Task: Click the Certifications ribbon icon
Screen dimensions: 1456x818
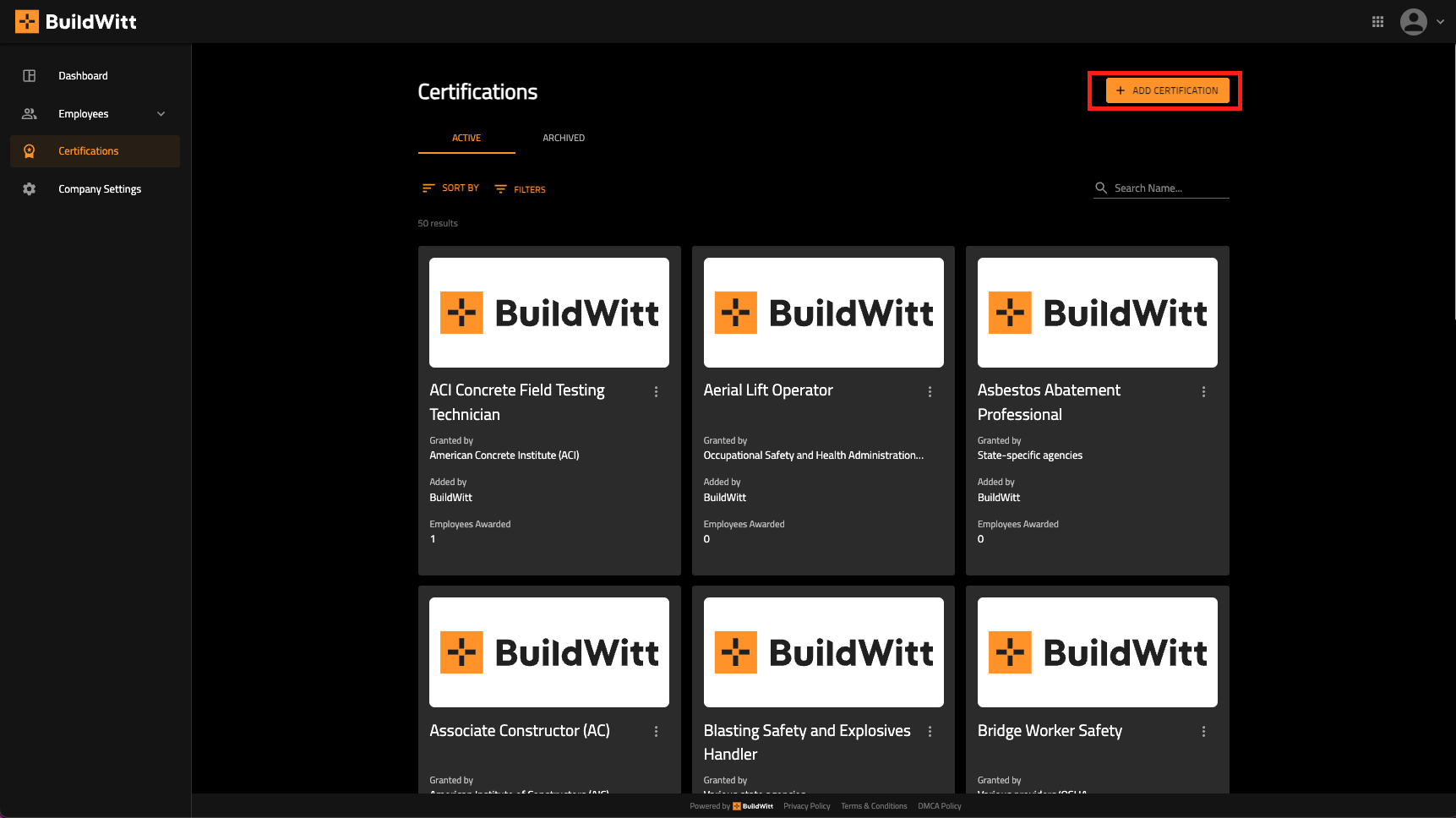Action: tap(30, 151)
